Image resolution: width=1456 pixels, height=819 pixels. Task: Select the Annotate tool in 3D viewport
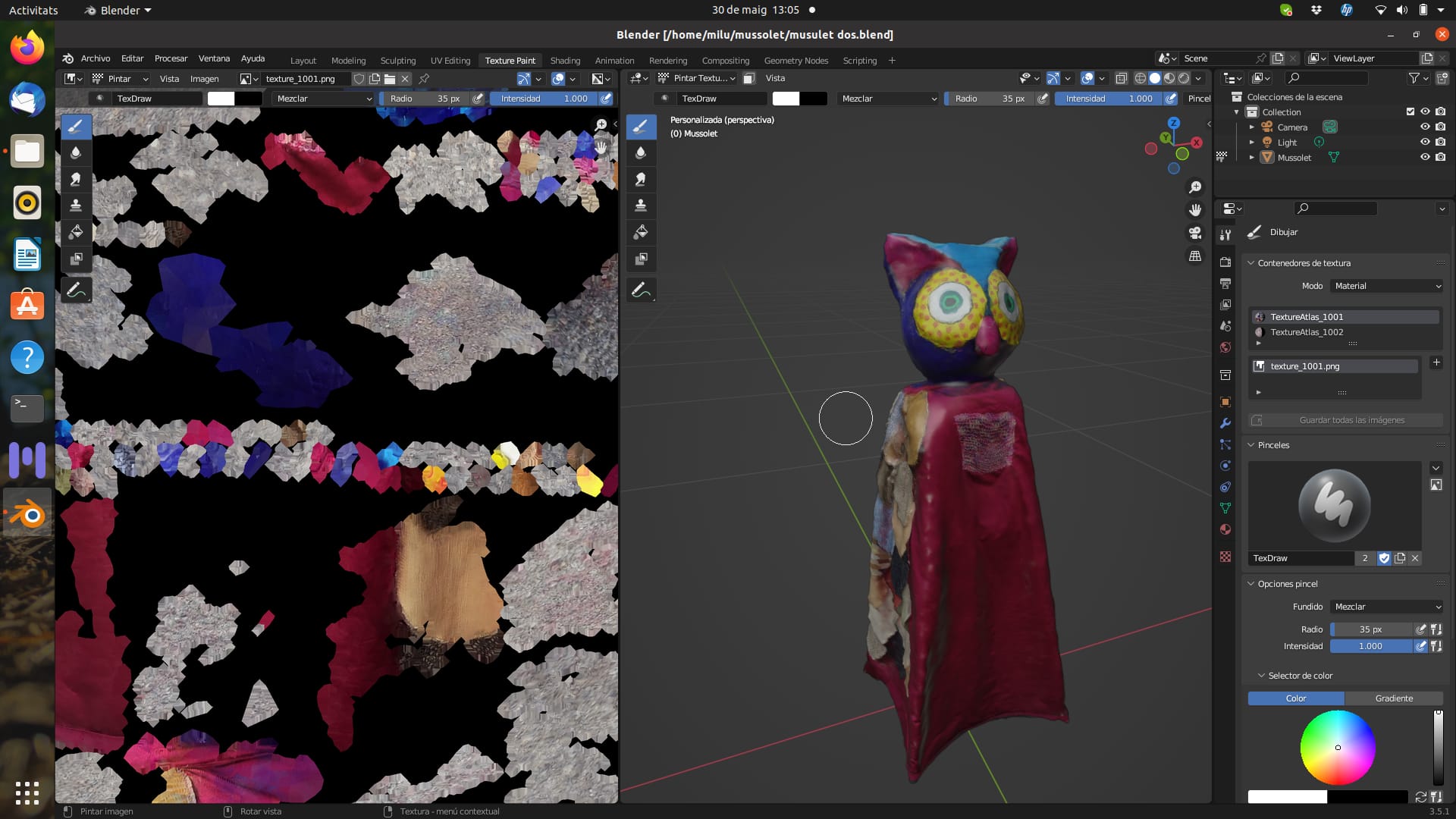pyautogui.click(x=641, y=290)
